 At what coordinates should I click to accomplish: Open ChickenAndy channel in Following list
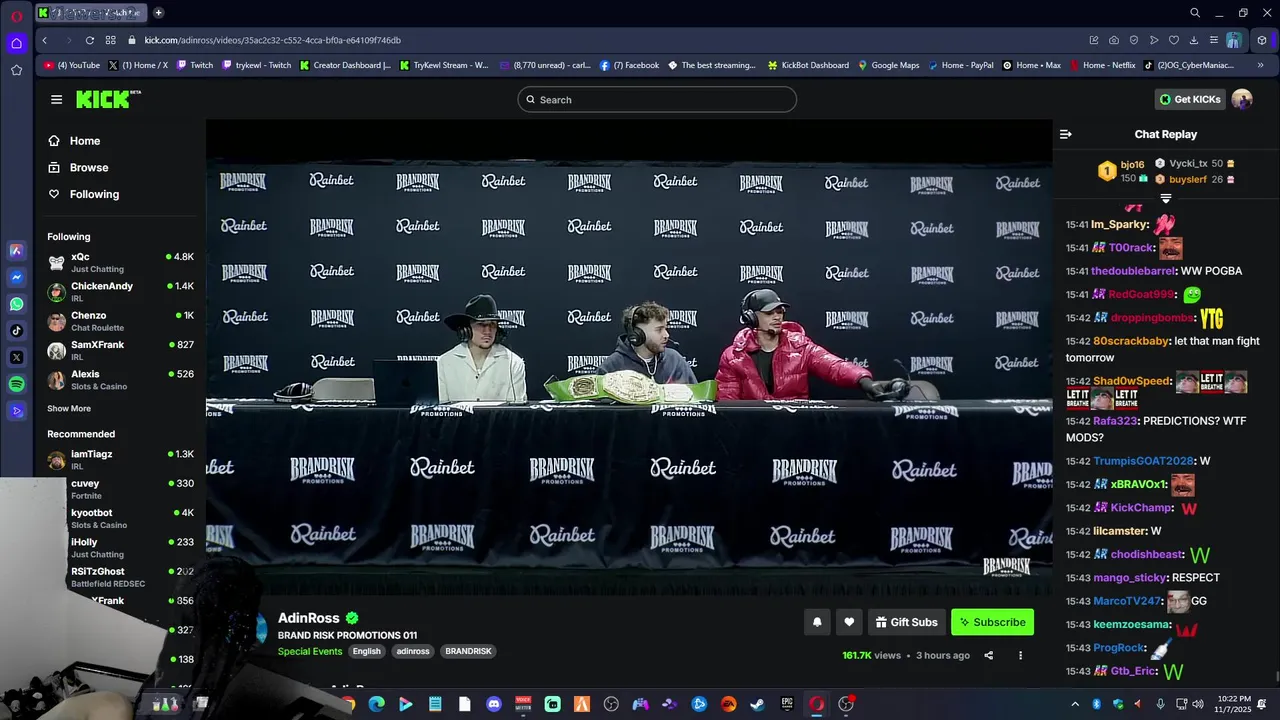tap(120, 291)
